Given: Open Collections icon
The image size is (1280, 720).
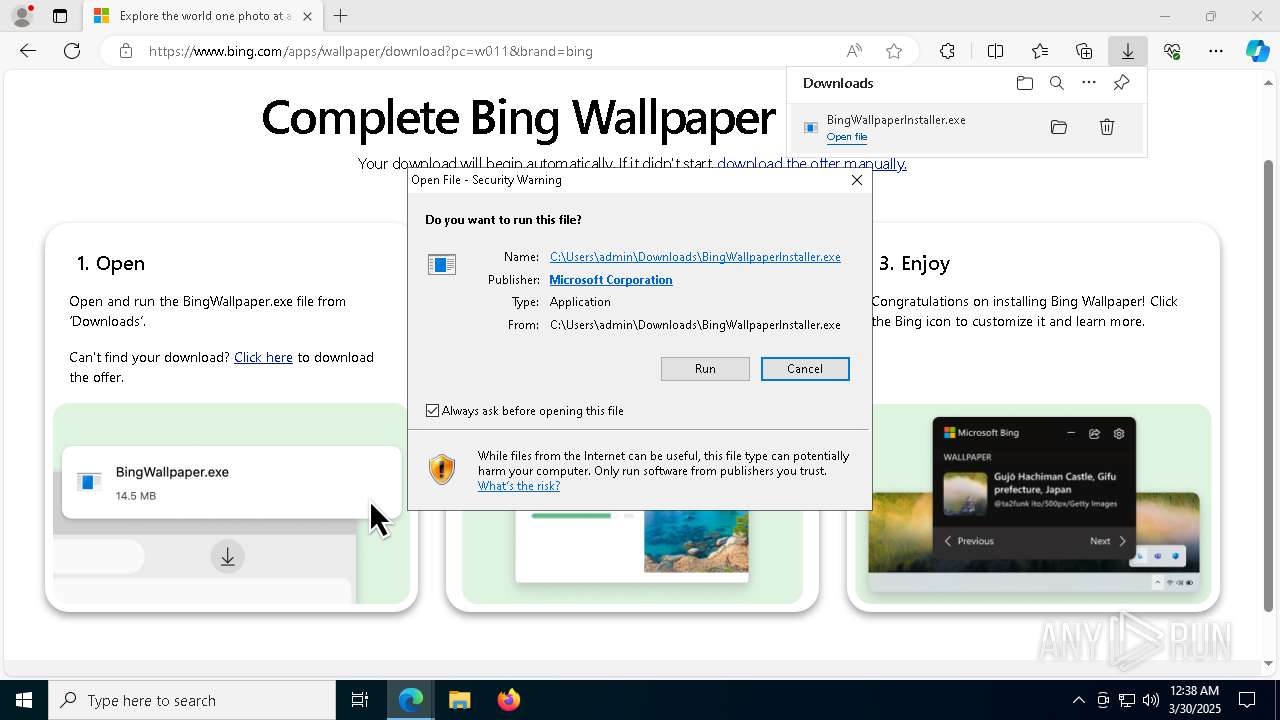Looking at the screenshot, I should (x=1084, y=51).
